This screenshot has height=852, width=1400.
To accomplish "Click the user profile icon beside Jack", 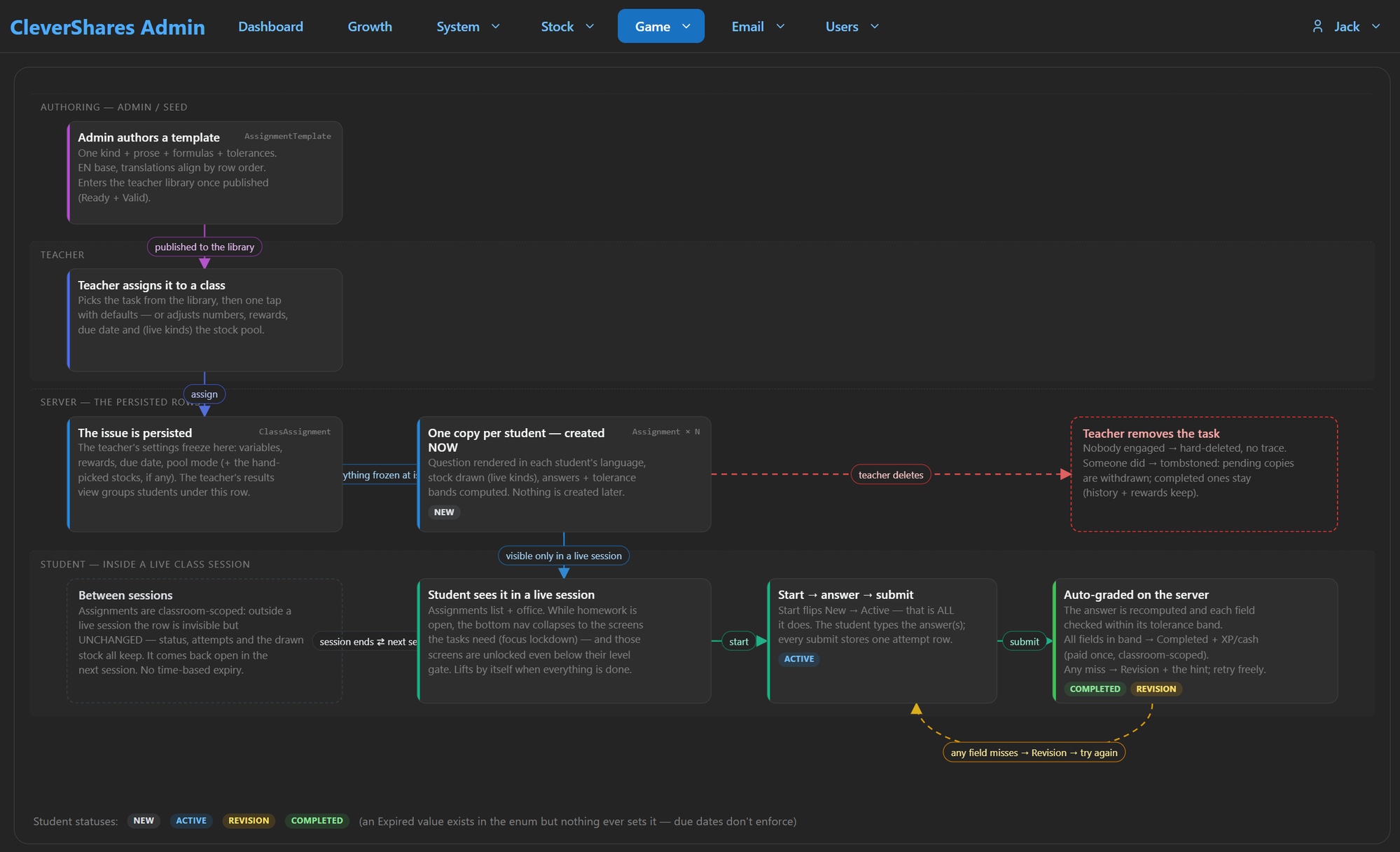I will (1317, 27).
